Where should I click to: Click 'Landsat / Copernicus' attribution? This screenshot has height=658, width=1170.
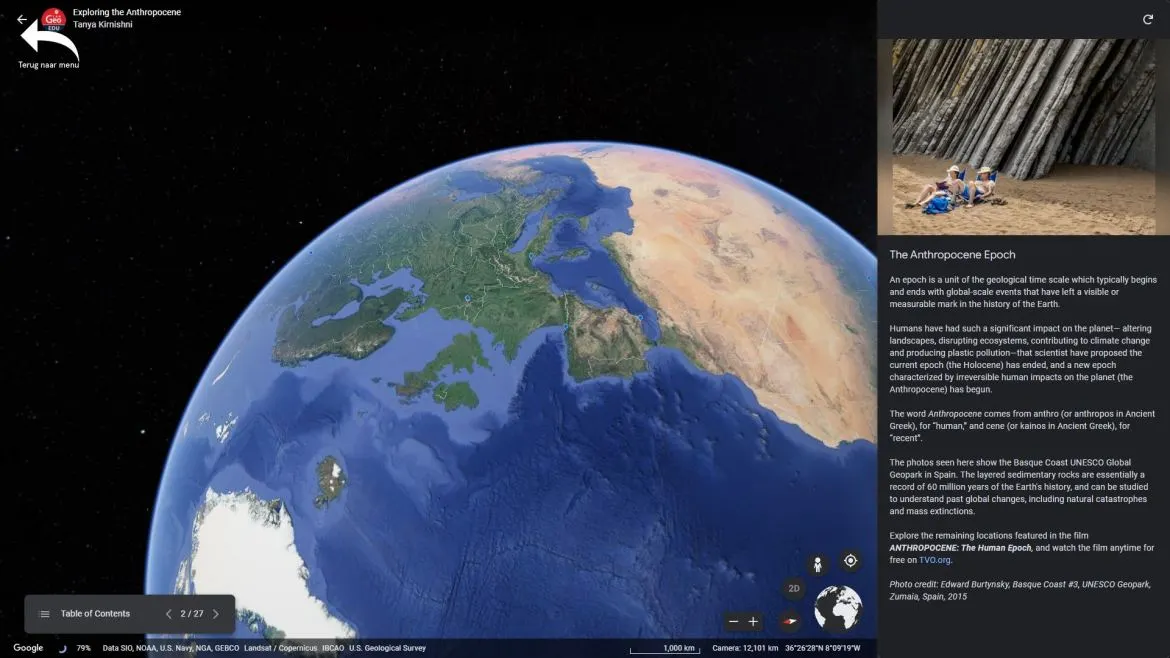[x=281, y=648]
